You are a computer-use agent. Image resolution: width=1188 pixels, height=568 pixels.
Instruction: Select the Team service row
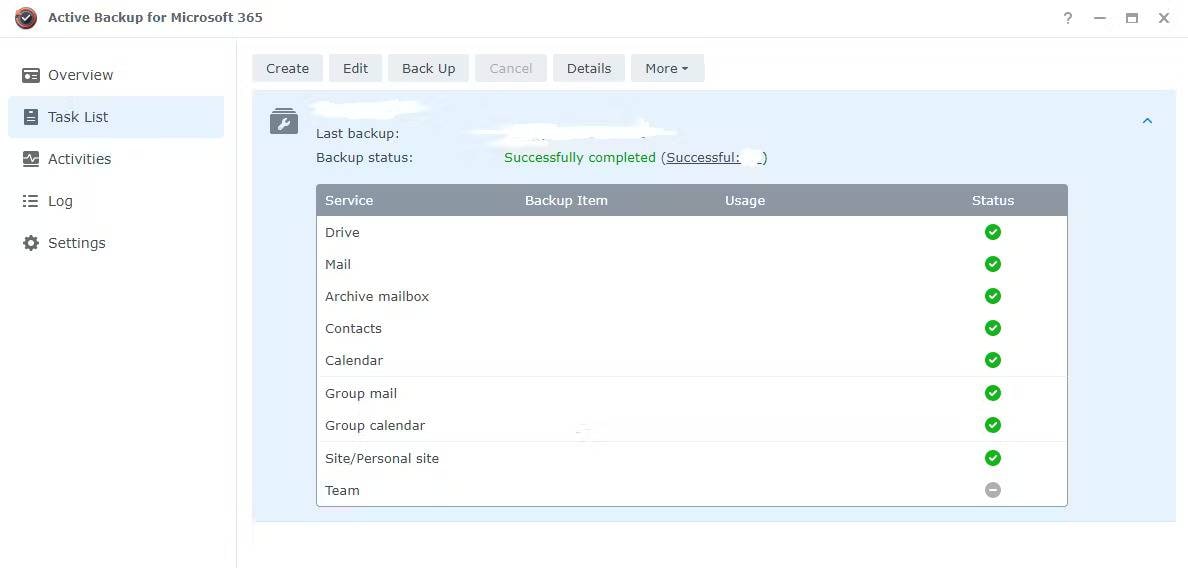692,490
